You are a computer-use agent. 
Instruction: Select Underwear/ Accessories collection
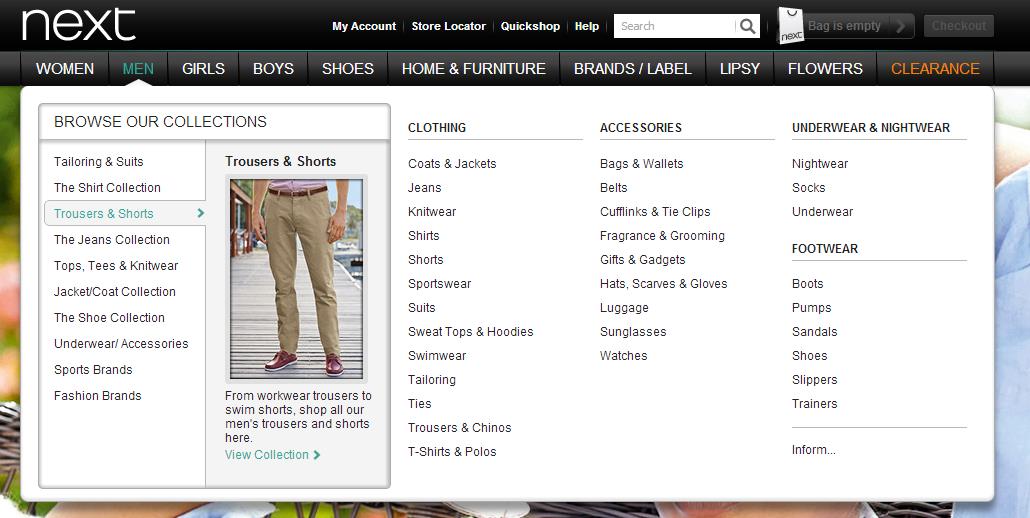[x=121, y=343]
